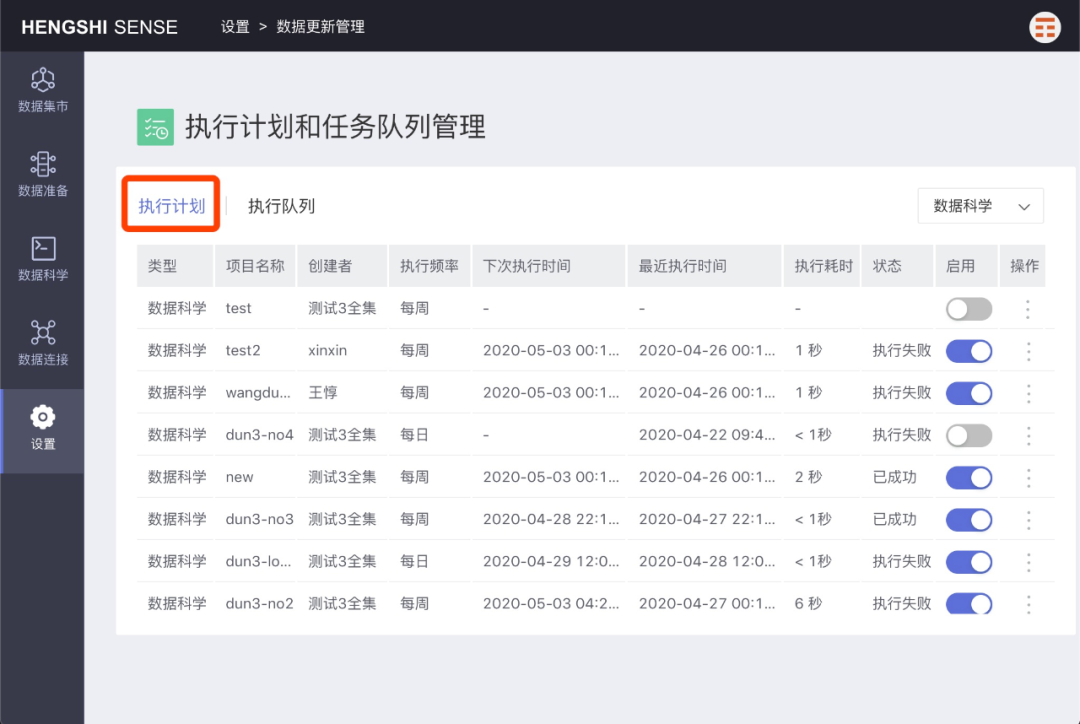This screenshot has width=1080, height=724.
Task: Open the actions menu for dun3-no2
Action: click(1028, 603)
